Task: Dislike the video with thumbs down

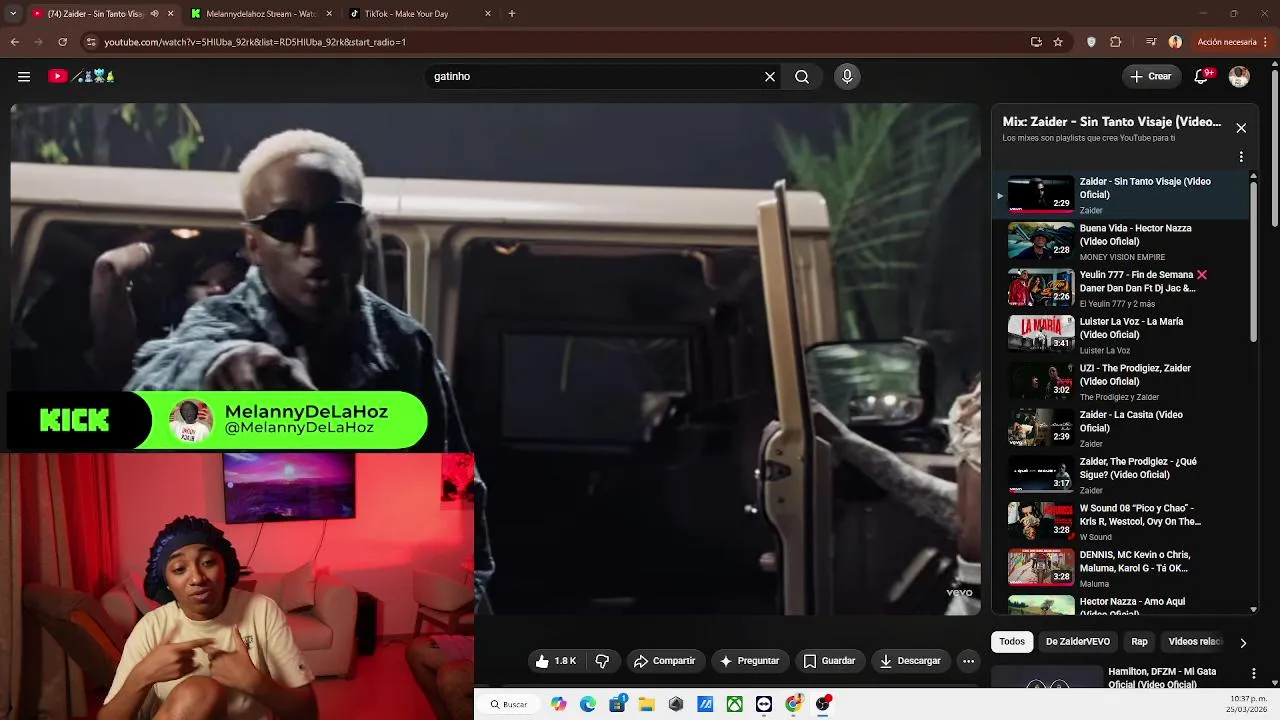Action: 602,661
